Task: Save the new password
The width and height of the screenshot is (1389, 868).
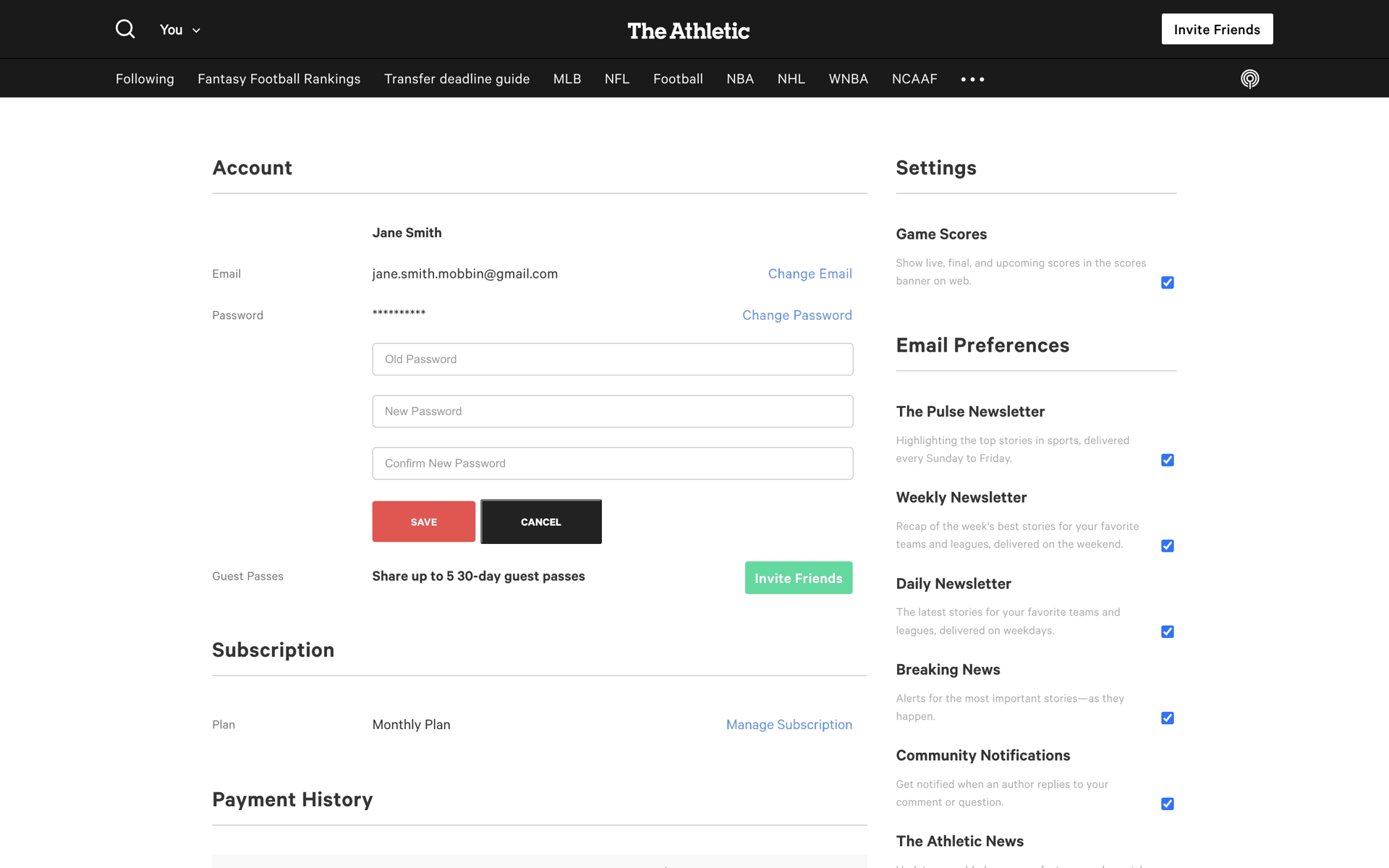Action: tap(424, 522)
